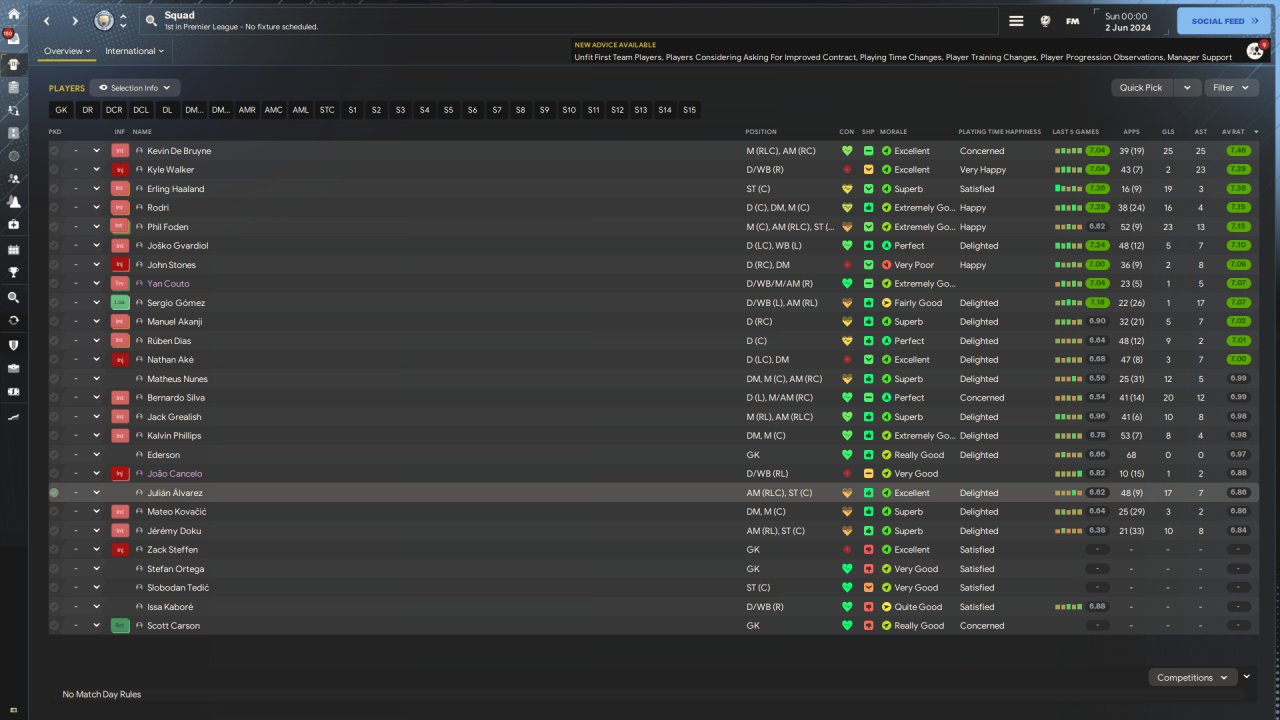
Task: Expand the Selection Info dropdown
Action: click(136, 88)
